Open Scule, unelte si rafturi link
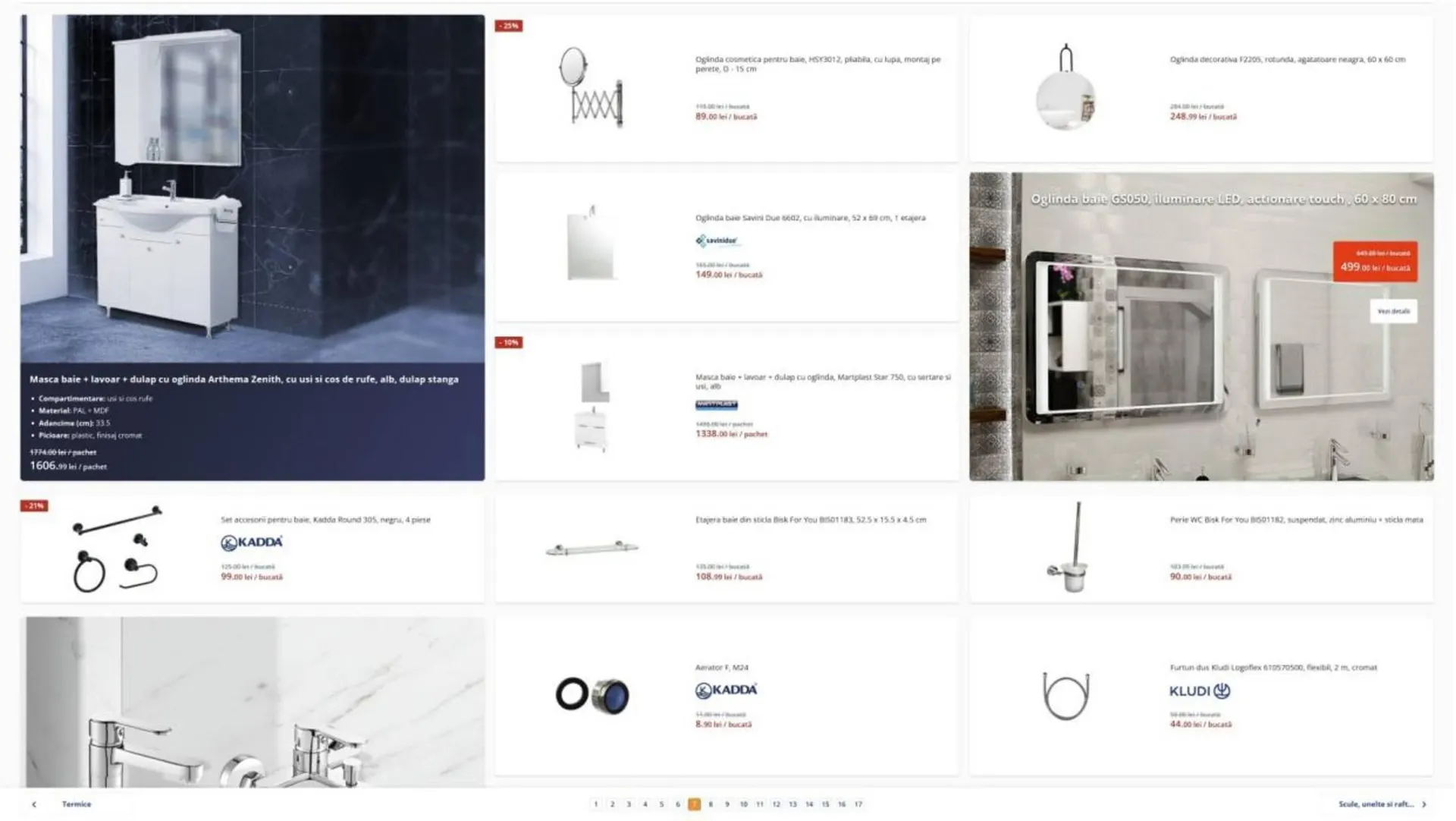The width and height of the screenshot is (1456, 821). (x=1376, y=804)
